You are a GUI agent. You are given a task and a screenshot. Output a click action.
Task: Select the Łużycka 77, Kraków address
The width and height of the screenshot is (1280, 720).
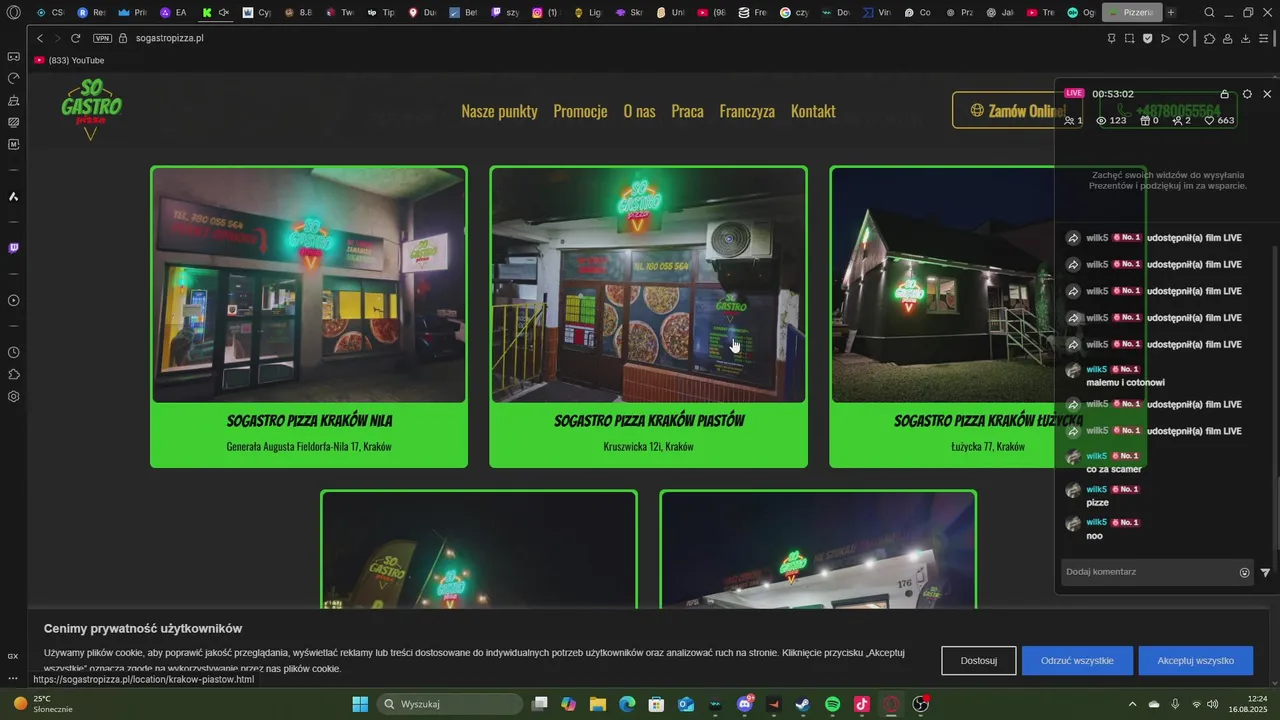coord(988,447)
